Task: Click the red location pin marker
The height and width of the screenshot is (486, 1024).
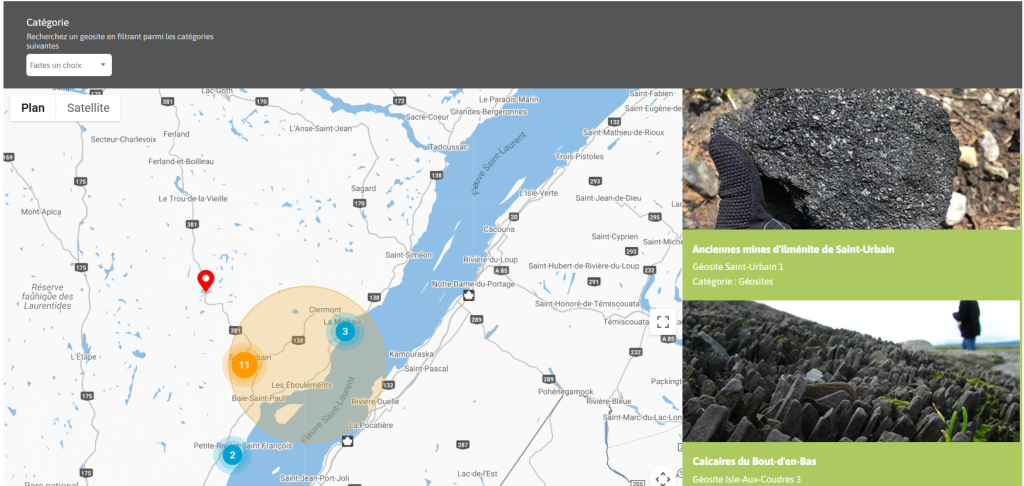Action: (206, 281)
